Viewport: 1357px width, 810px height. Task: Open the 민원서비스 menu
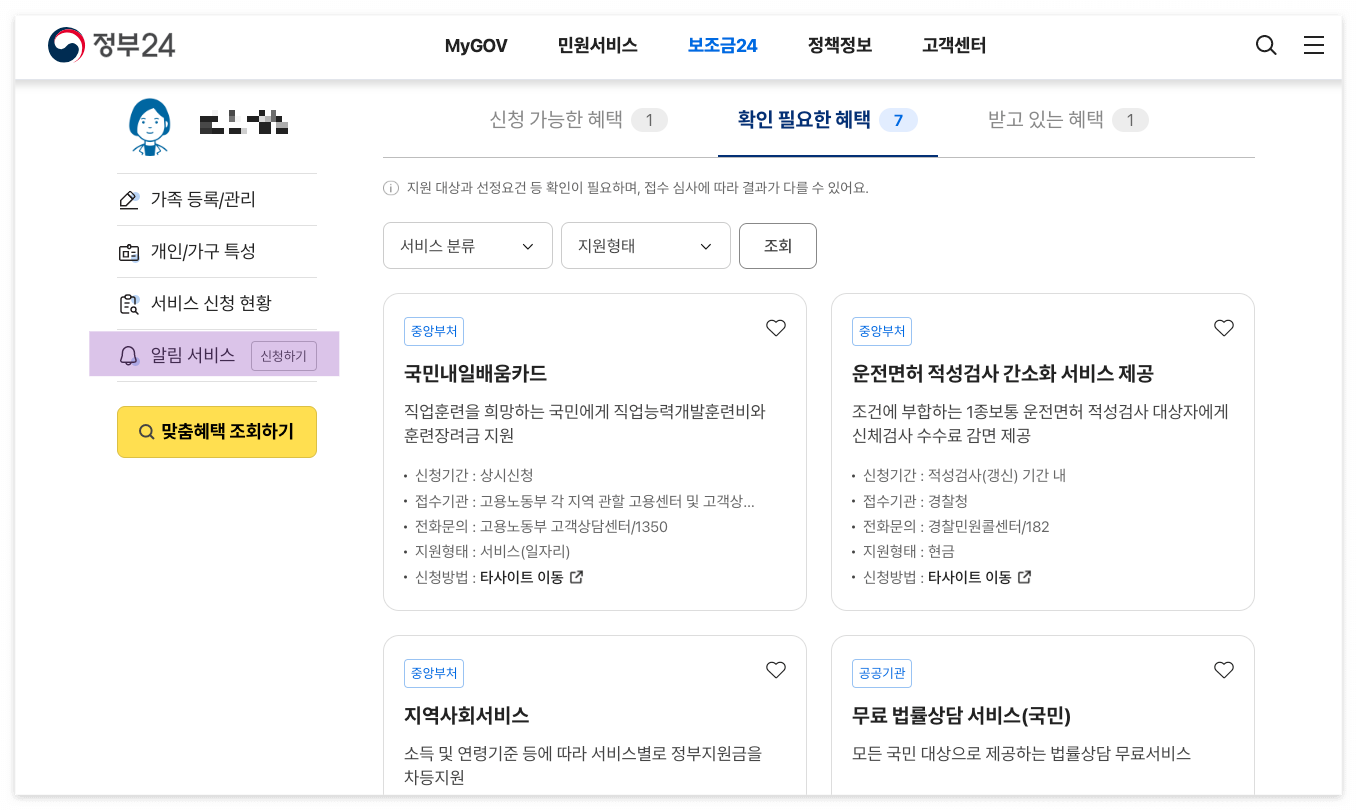598,46
